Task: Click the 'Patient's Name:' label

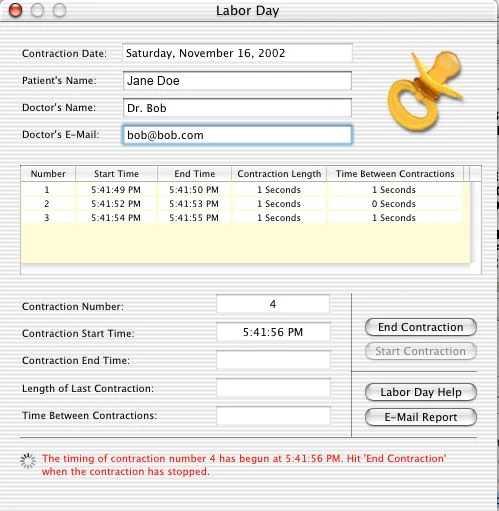Action: (x=59, y=80)
